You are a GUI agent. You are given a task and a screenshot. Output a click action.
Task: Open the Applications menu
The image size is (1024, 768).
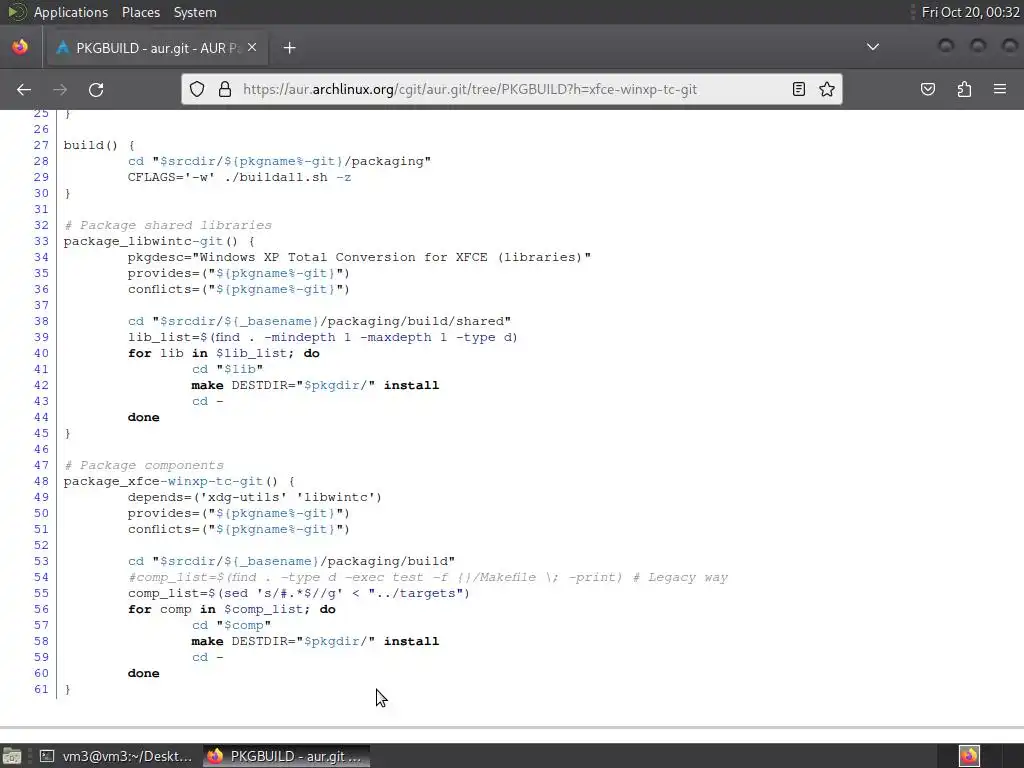[71, 12]
